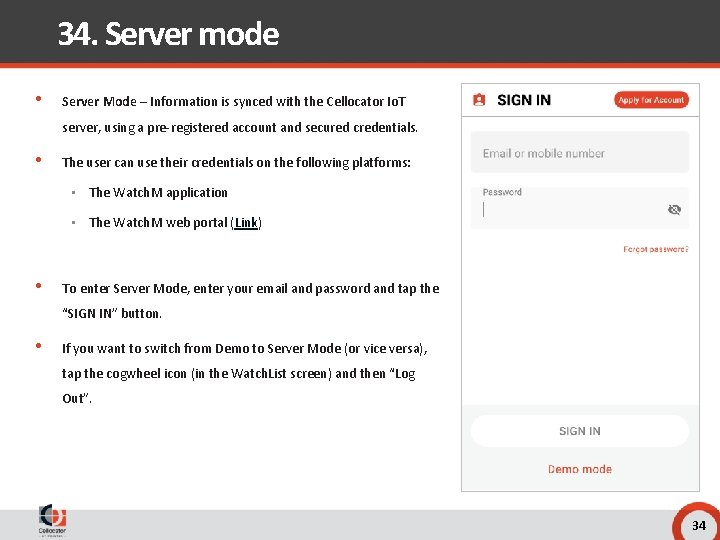Click the bullet text starting 'To enter Server Mode'
The image size is (720, 540).
click(x=251, y=301)
